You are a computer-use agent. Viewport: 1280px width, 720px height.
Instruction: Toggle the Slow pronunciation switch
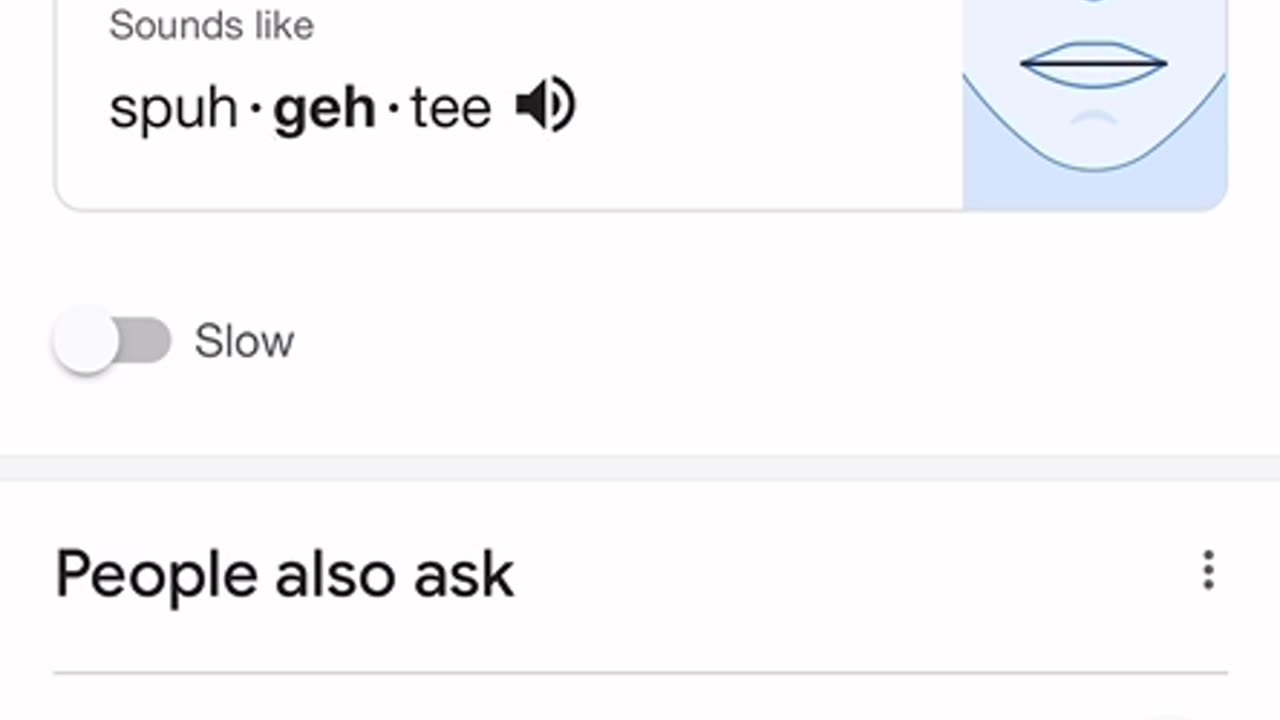coord(112,341)
